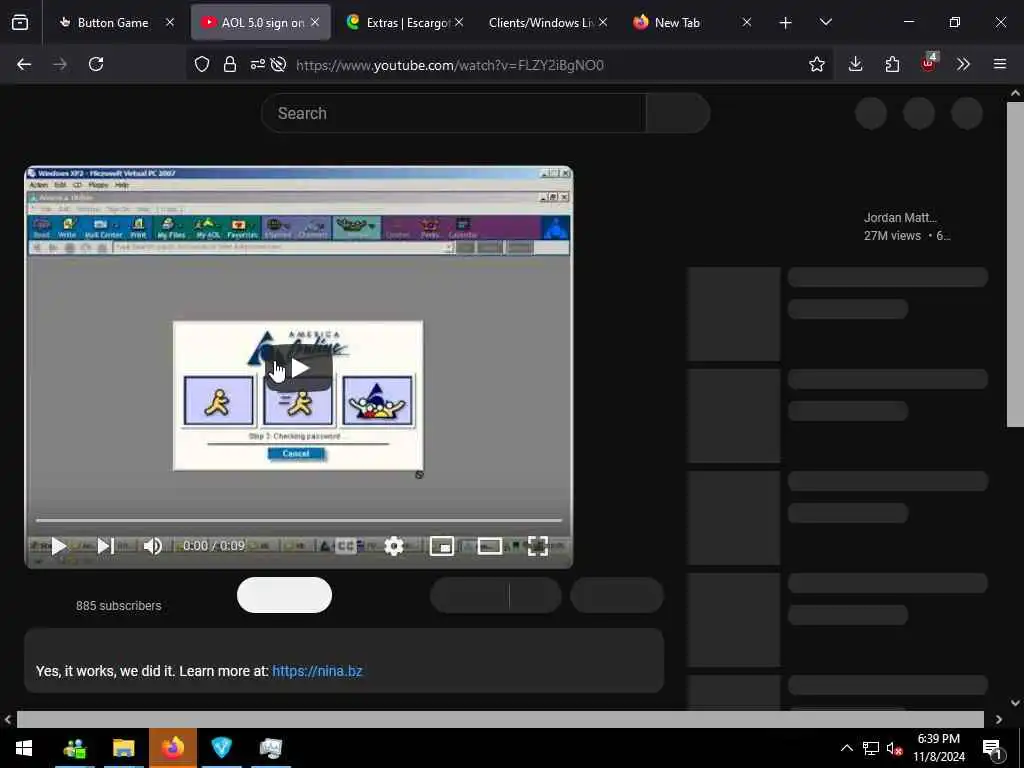Select the AOL 5.0 sign on tab
This screenshot has height=768, width=1024.
pos(261,22)
